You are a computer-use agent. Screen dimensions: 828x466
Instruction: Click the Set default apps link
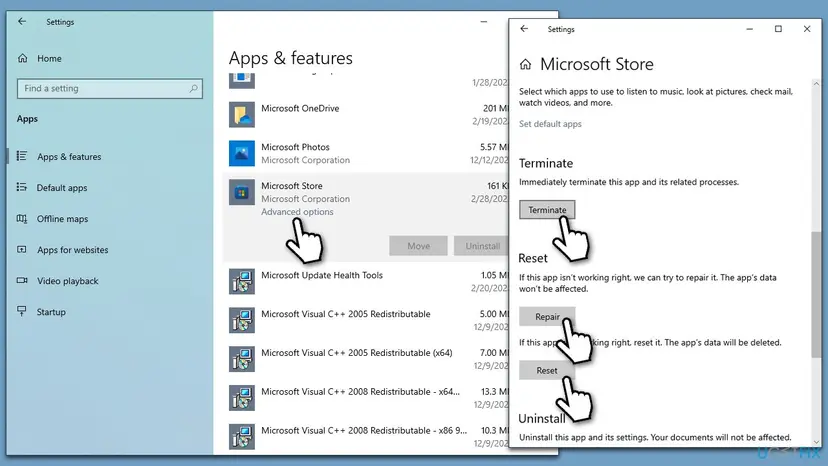(x=550, y=124)
